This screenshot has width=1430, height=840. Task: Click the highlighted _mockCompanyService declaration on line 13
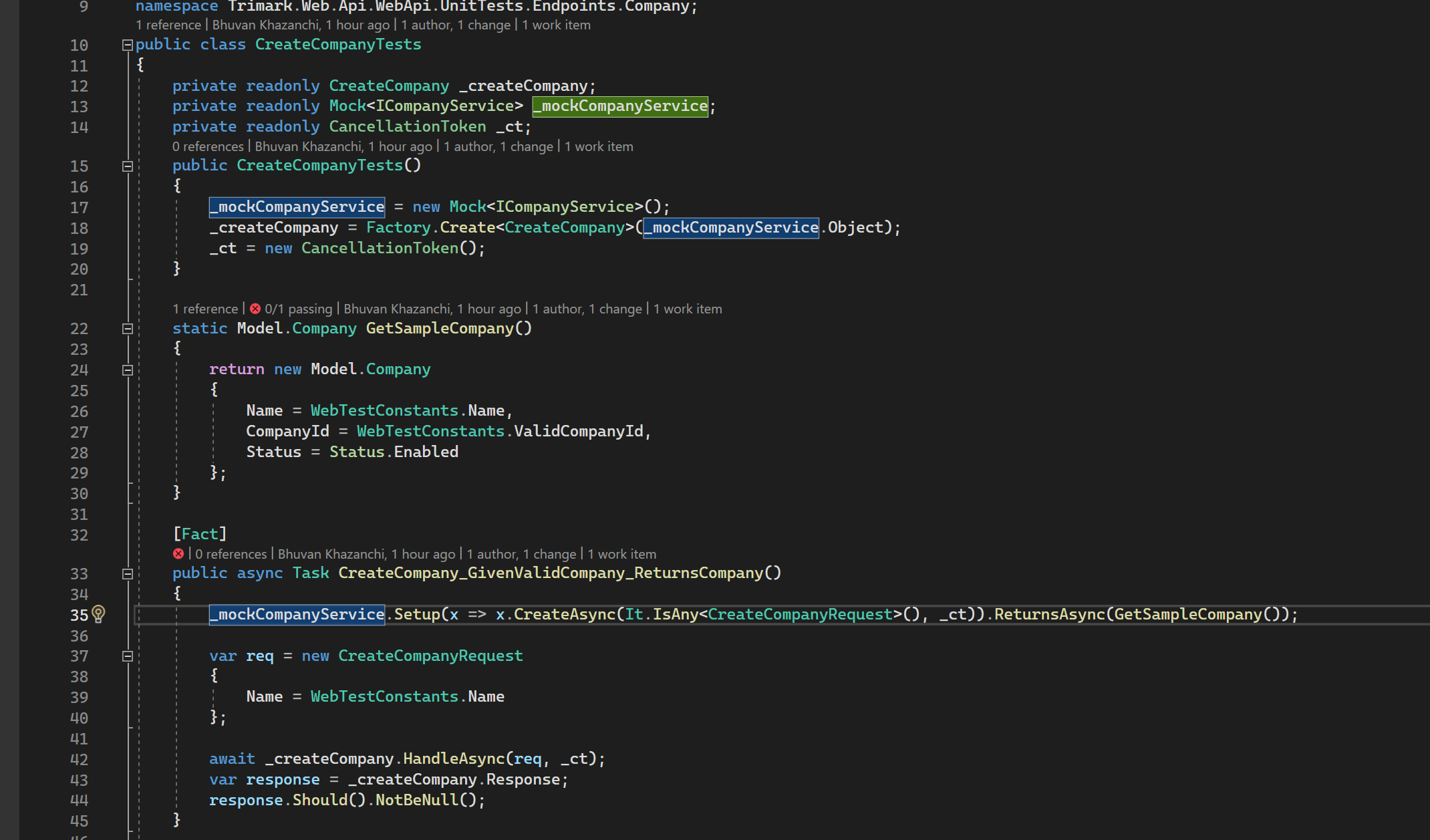point(620,106)
